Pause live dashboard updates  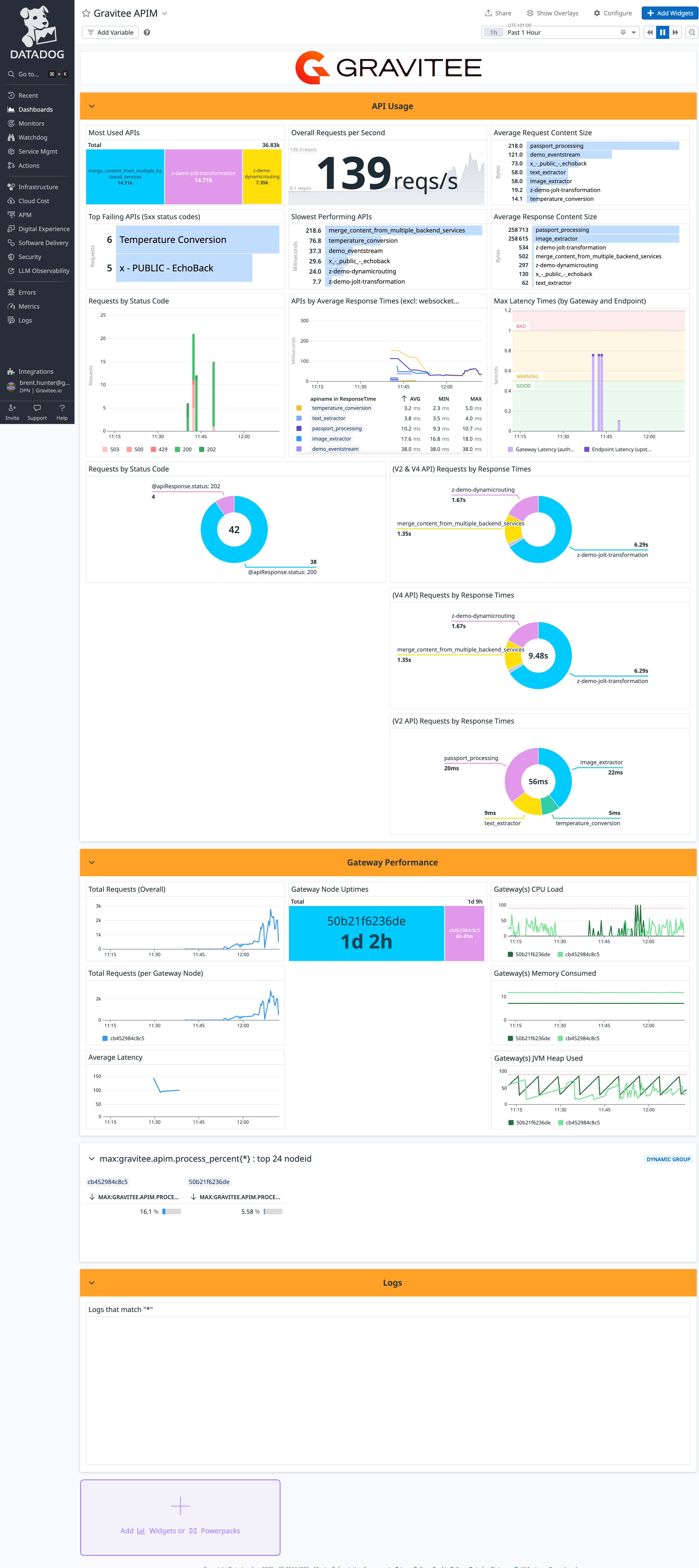(x=662, y=33)
